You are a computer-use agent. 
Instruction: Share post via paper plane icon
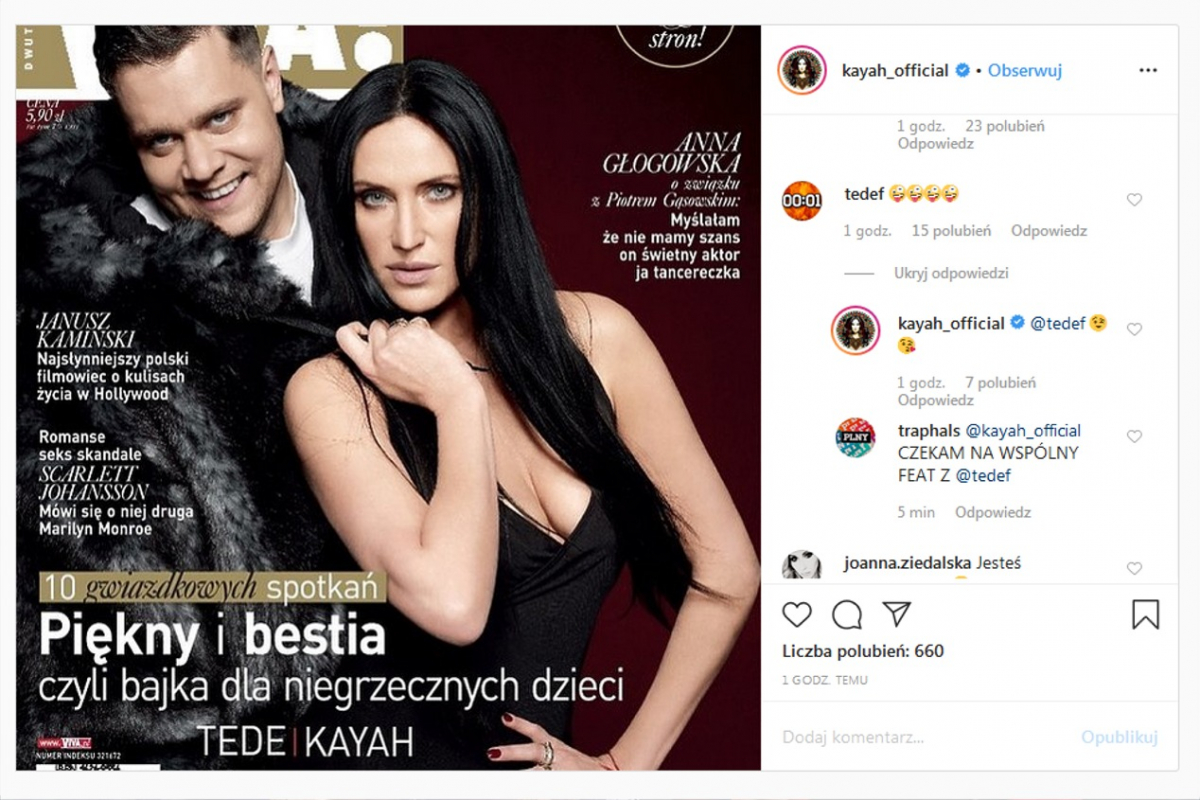coord(897,613)
